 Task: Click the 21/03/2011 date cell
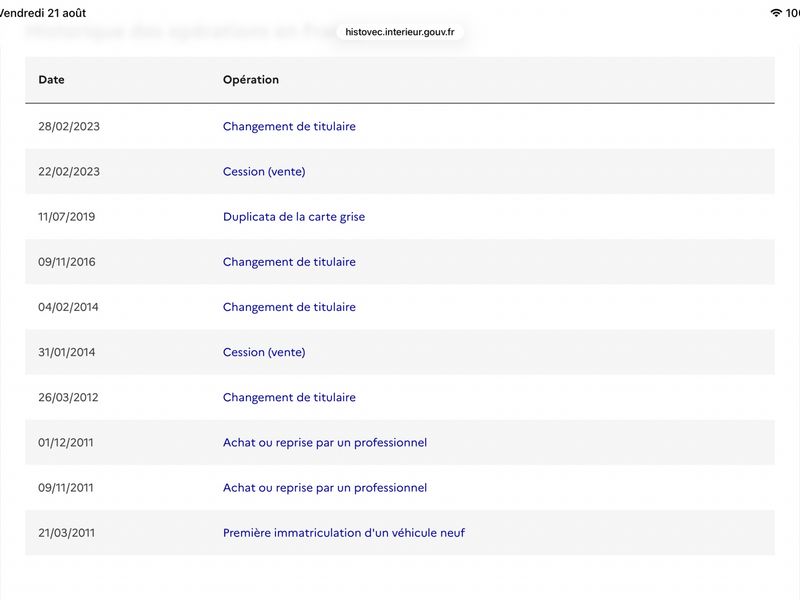pyautogui.click(x=66, y=533)
